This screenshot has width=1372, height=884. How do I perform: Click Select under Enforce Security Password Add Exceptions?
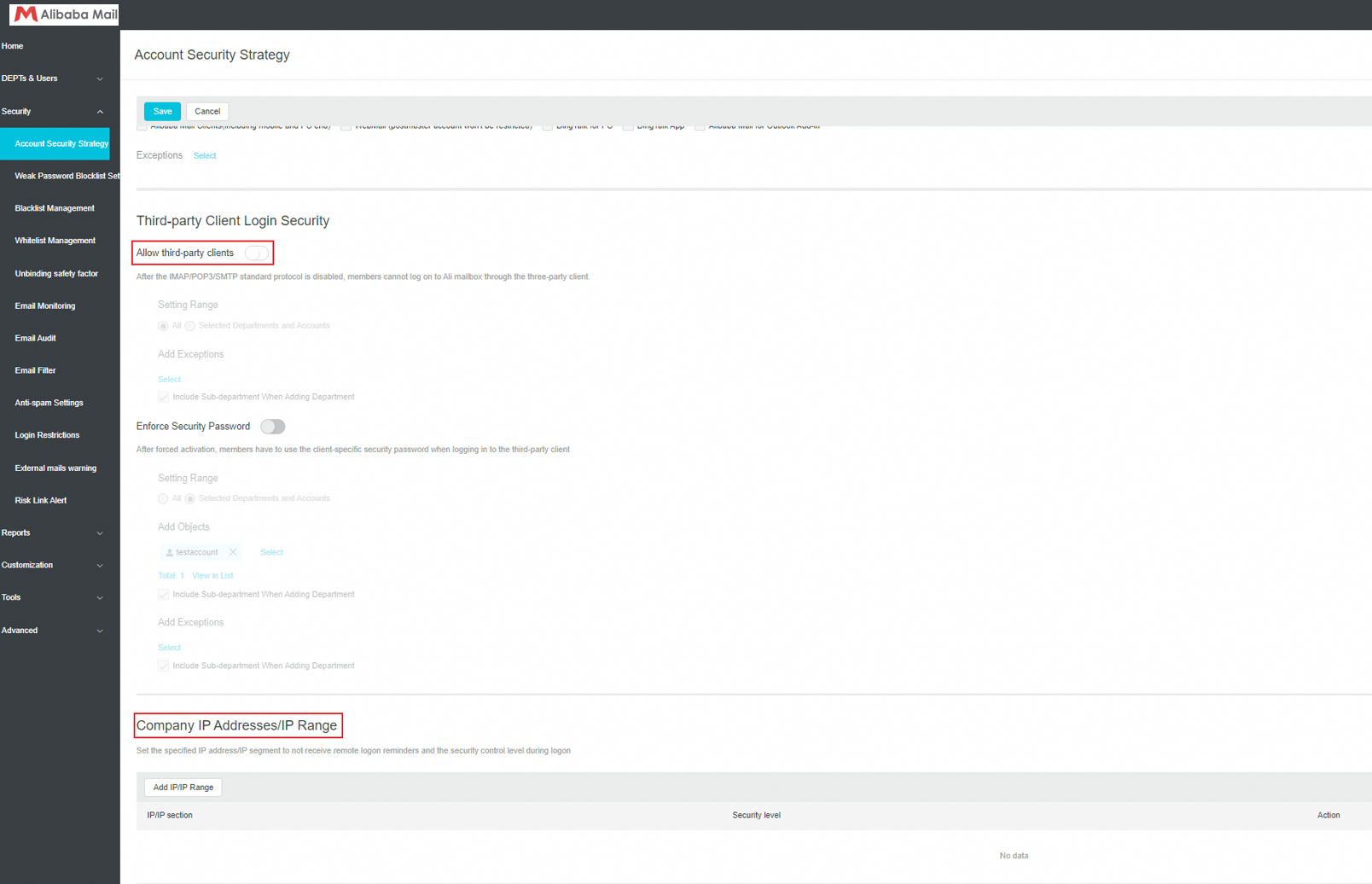pos(169,648)
